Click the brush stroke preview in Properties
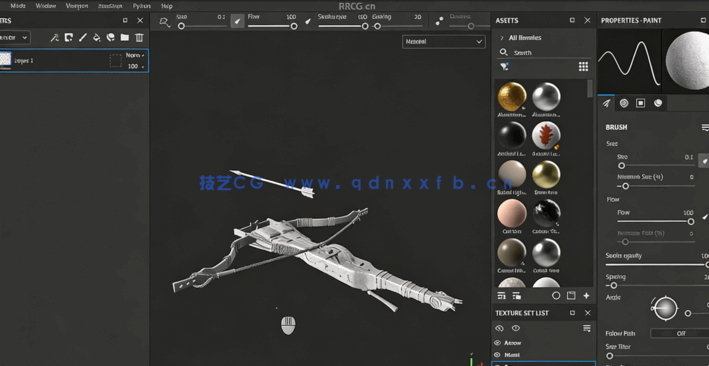This screenshot has width=709, height=366. [x=629, y=61]
